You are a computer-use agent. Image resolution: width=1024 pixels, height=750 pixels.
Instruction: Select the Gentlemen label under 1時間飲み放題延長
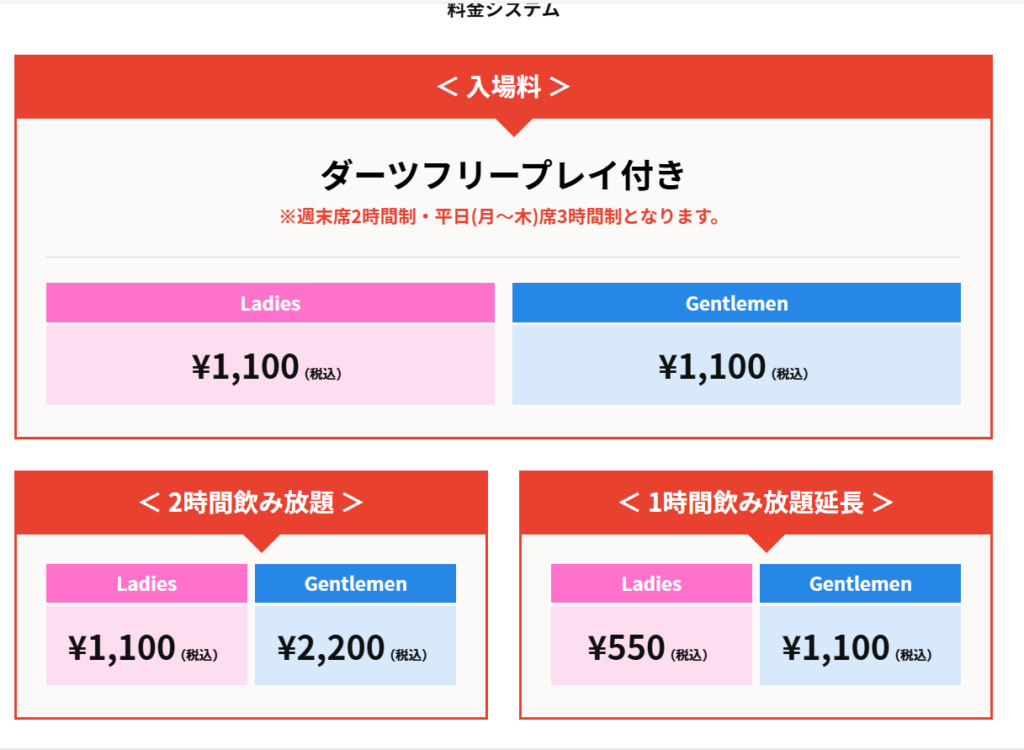click(x=860, y=583)
